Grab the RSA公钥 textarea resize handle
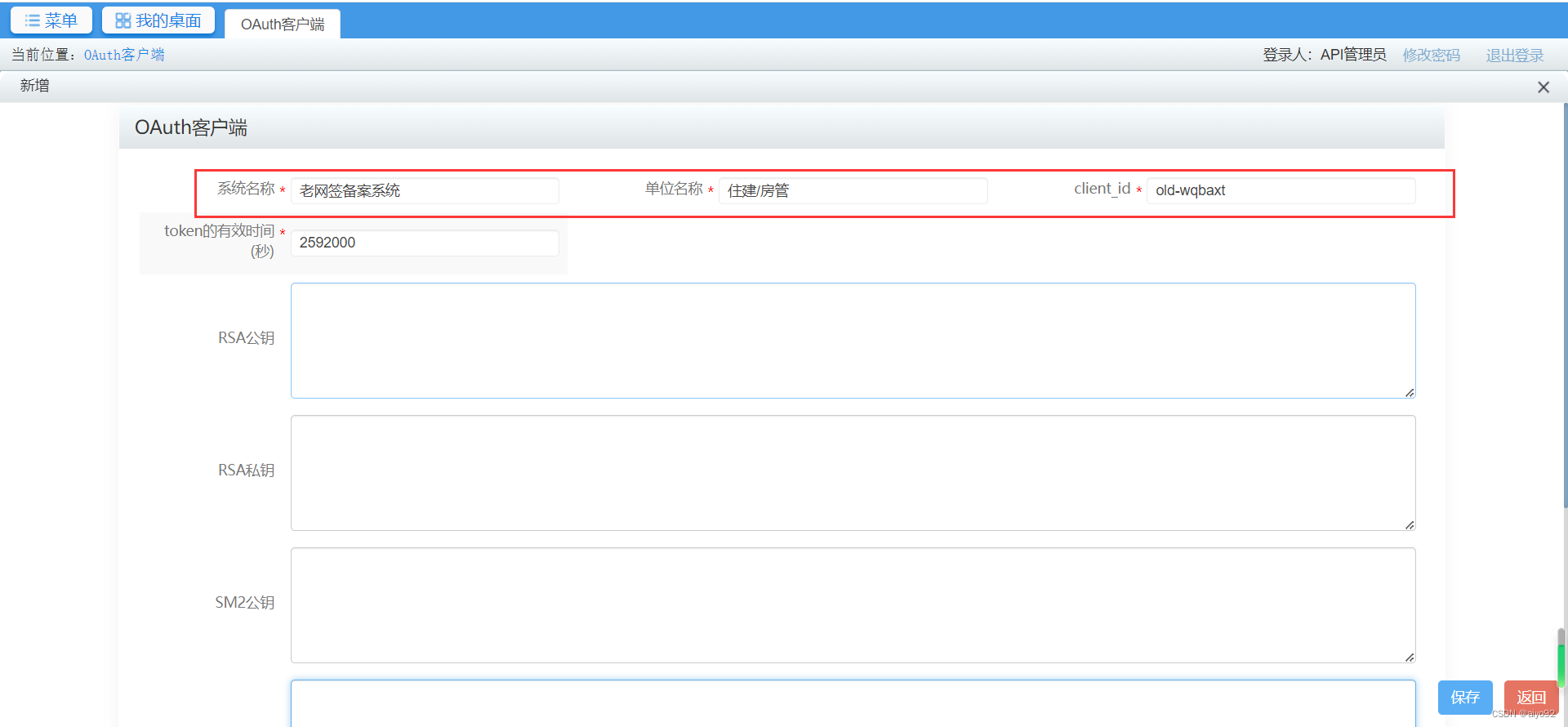 (x=1410, y=393)
